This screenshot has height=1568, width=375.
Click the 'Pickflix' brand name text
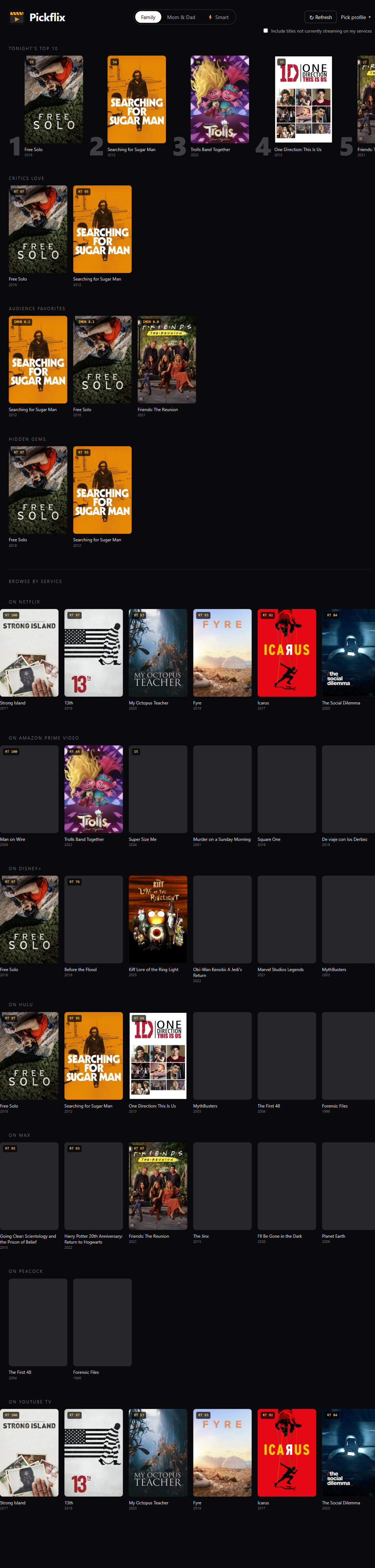(x=48, y=18)
